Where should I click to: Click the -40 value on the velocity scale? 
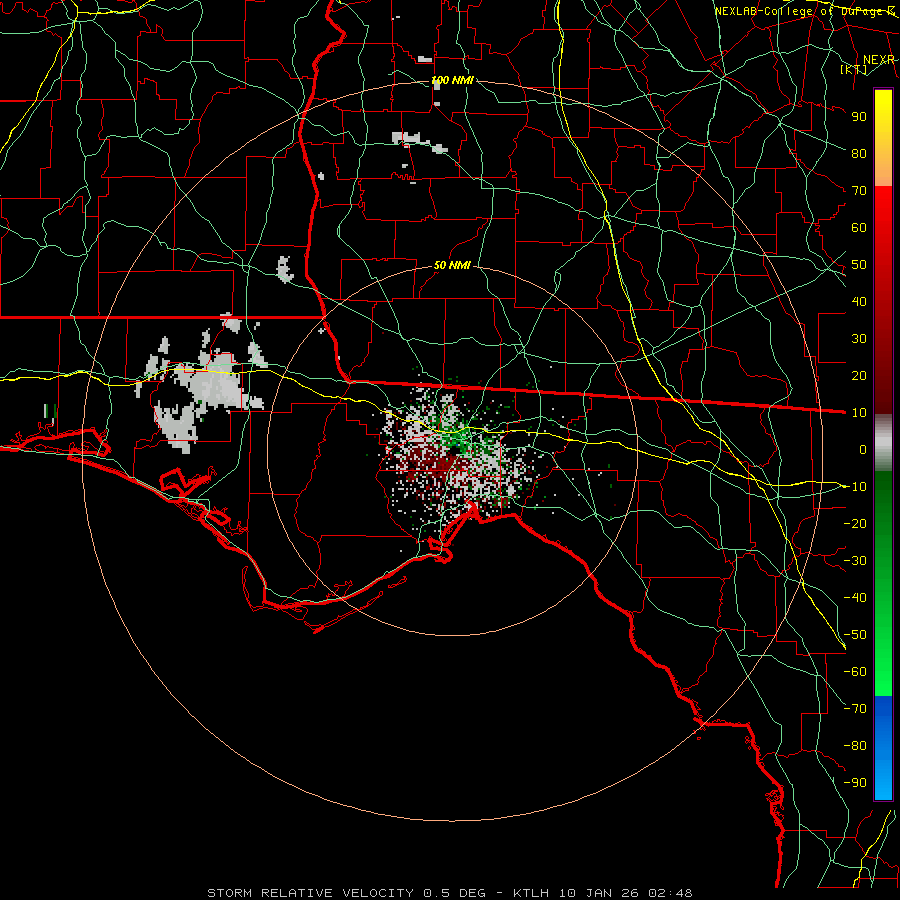click(x=855, y=598)
